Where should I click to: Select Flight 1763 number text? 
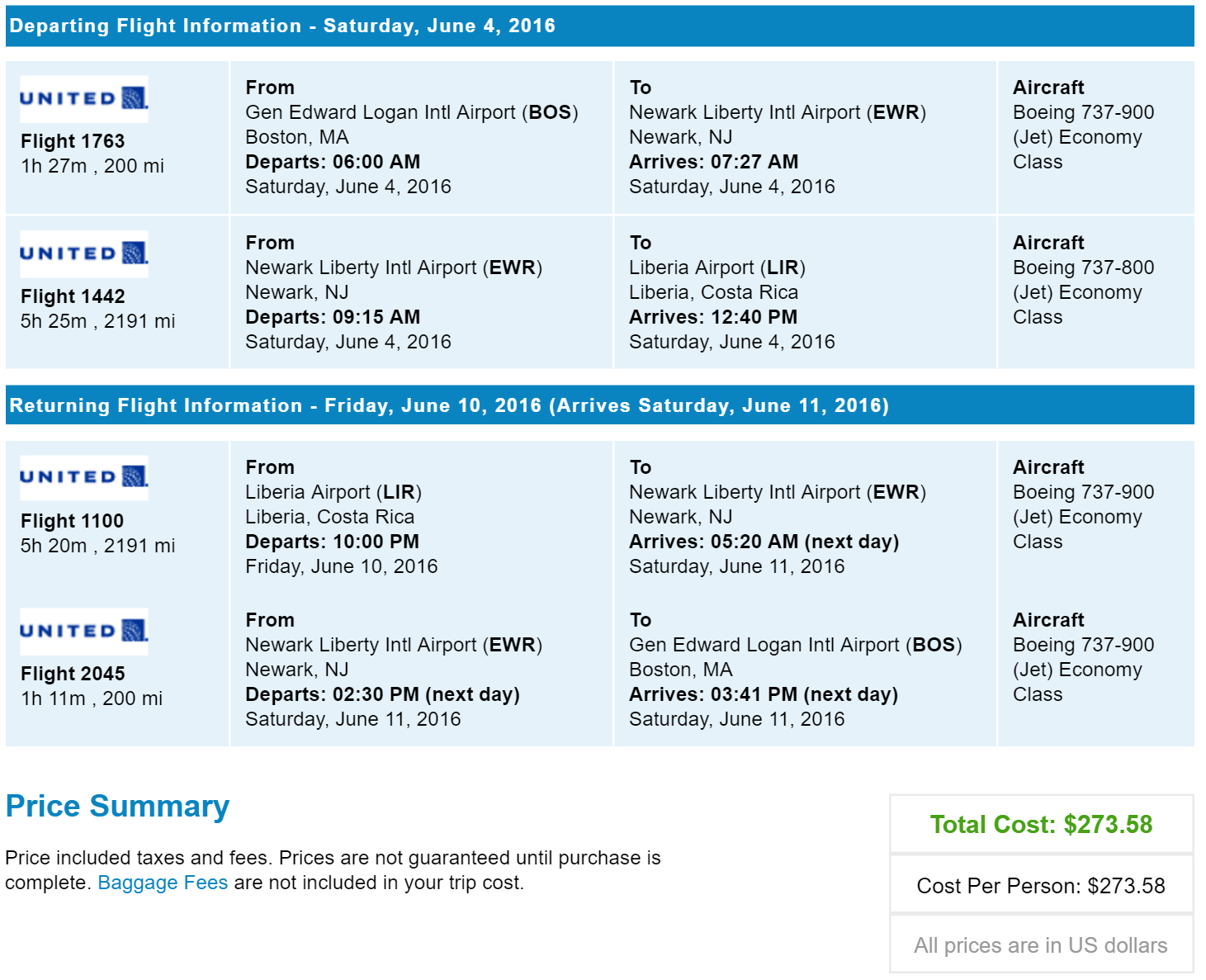click(73, 141)
